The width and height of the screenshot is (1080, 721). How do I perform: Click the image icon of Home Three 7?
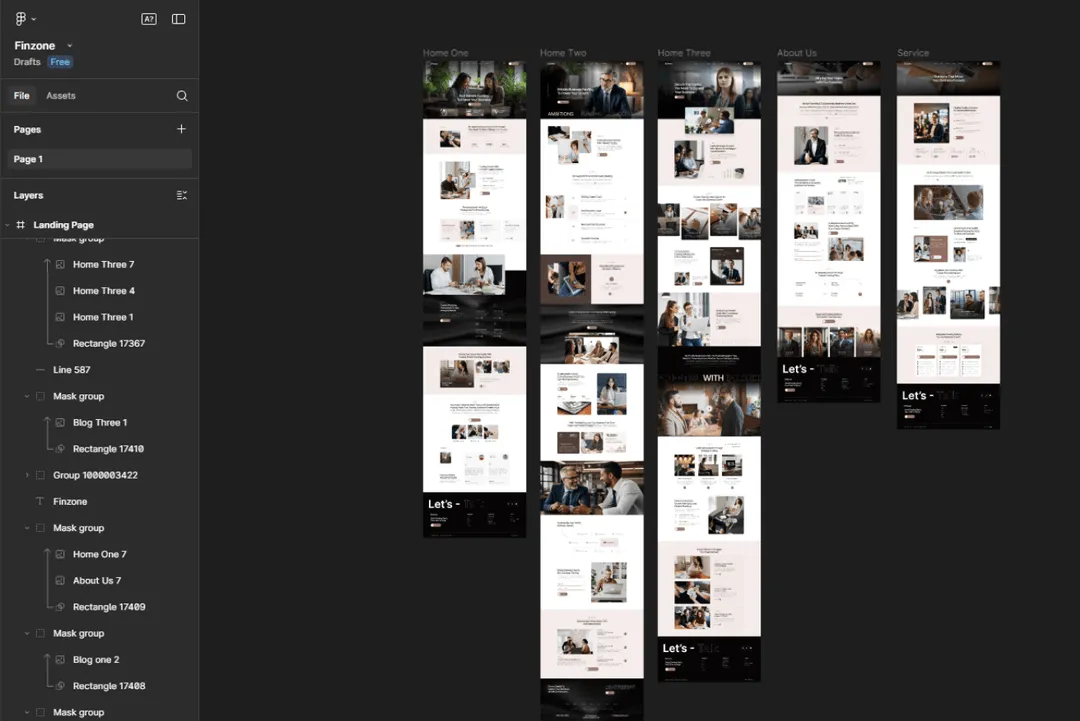pyautogui.click(x=61, y=264)
